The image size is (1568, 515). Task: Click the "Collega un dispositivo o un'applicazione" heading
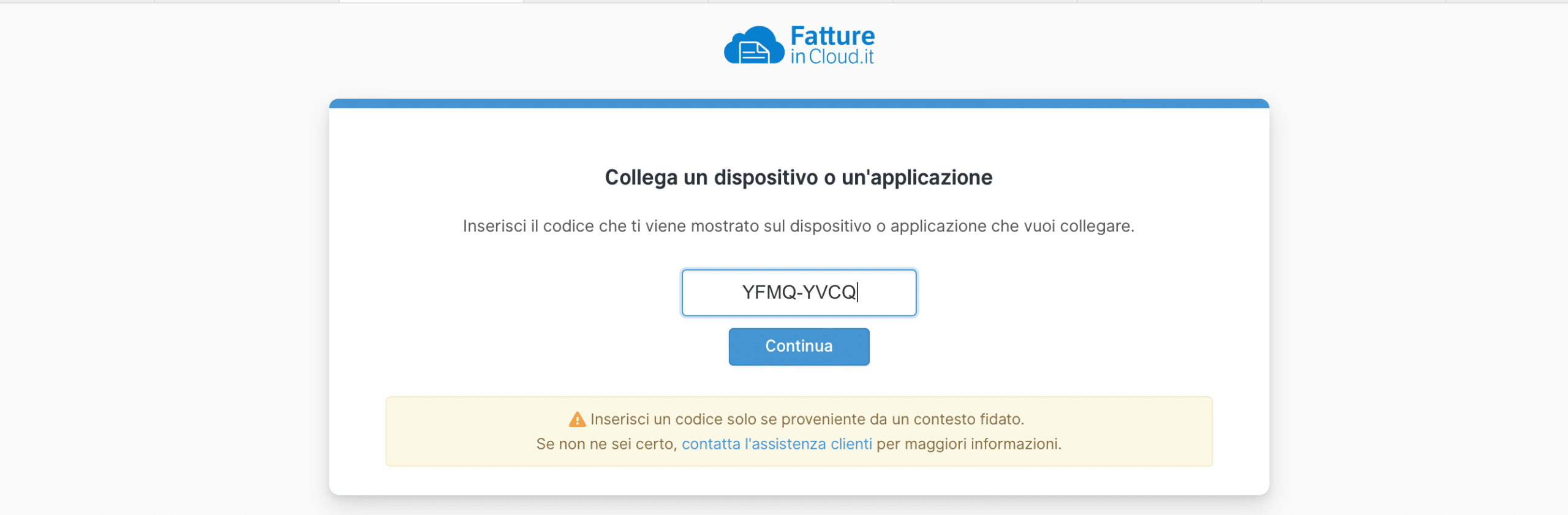pos(798,178)
